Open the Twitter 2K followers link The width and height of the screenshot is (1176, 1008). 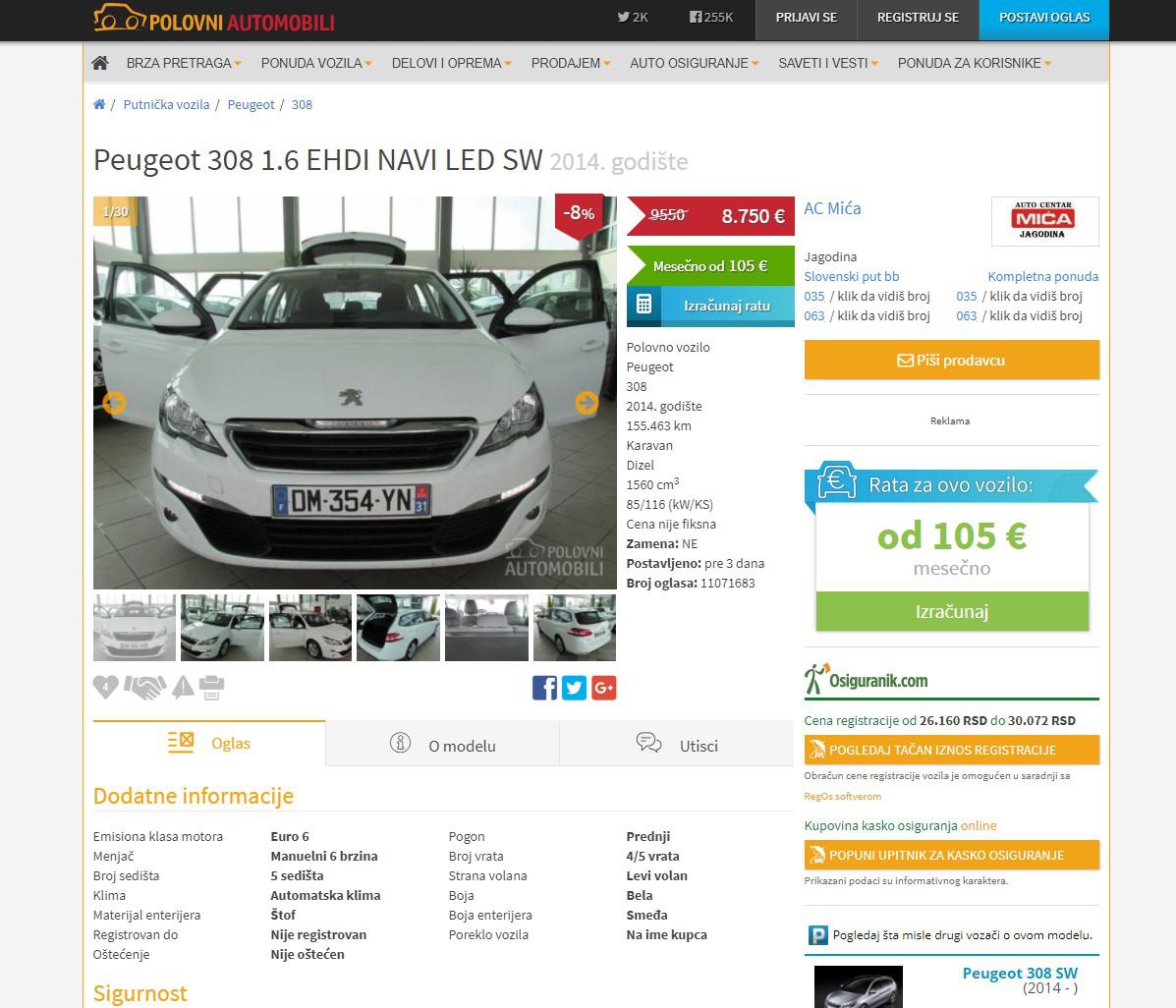(x=633, y=18)
